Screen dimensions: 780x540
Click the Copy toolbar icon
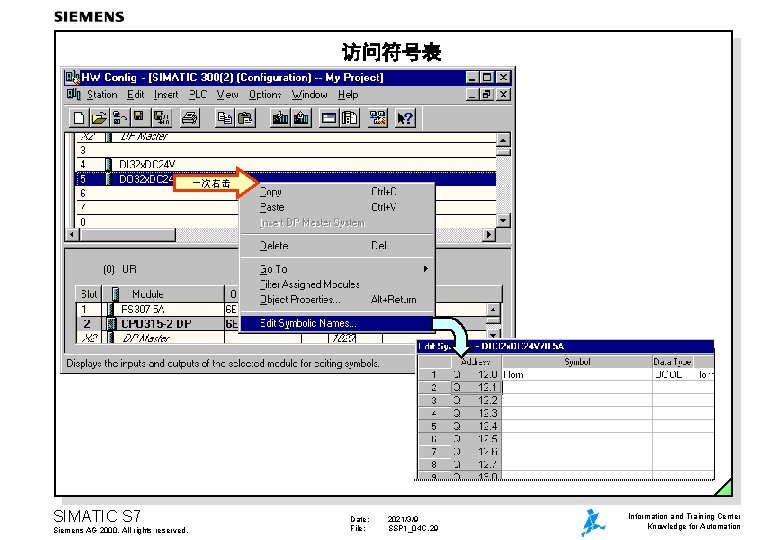pos(224,118)
